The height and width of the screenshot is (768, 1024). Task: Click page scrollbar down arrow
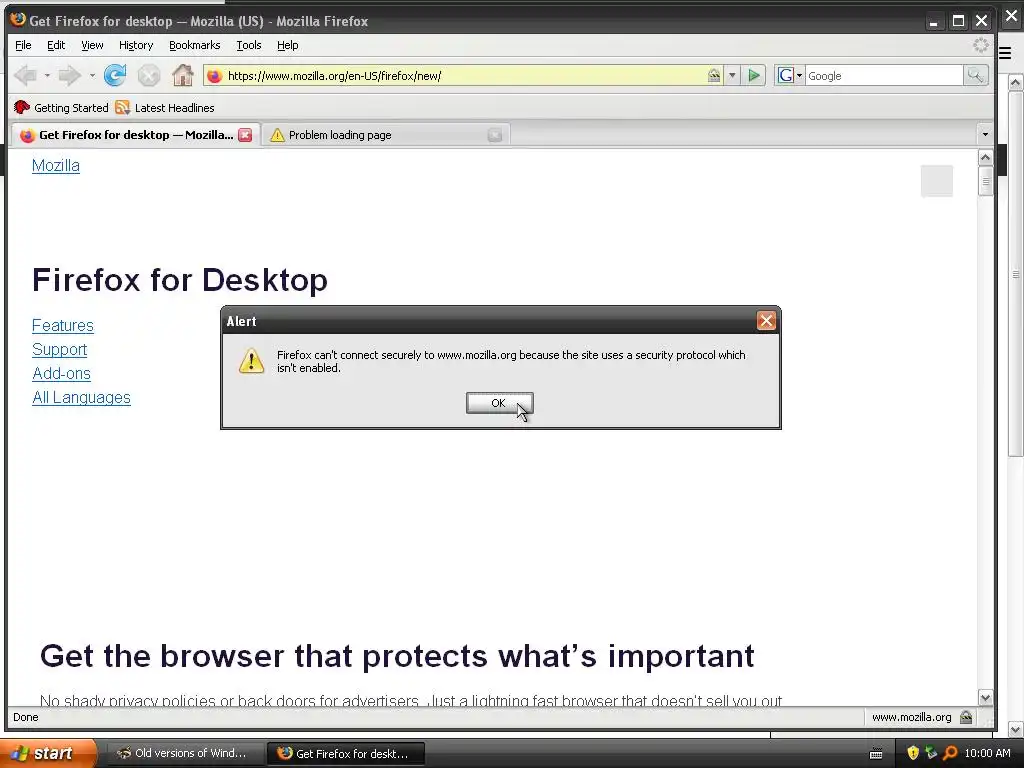pos(985,697)
